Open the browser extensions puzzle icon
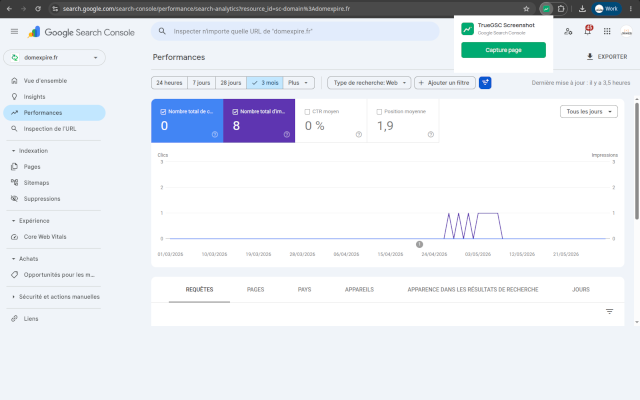This screenshot has width=640, height=400. coord(561,9)
